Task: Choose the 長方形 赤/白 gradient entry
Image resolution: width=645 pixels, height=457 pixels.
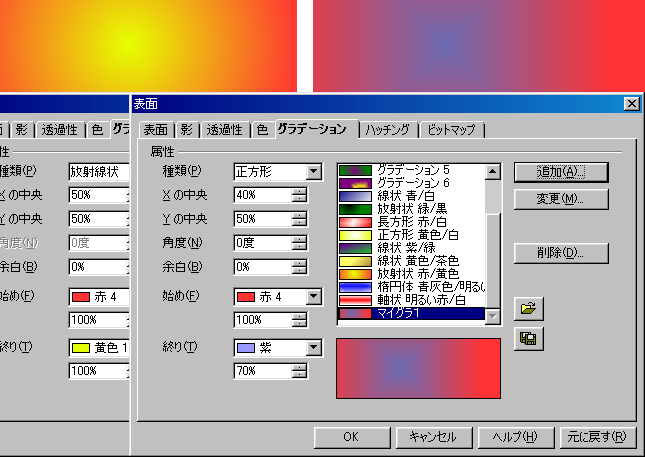Action: click(x=412, y=222)
